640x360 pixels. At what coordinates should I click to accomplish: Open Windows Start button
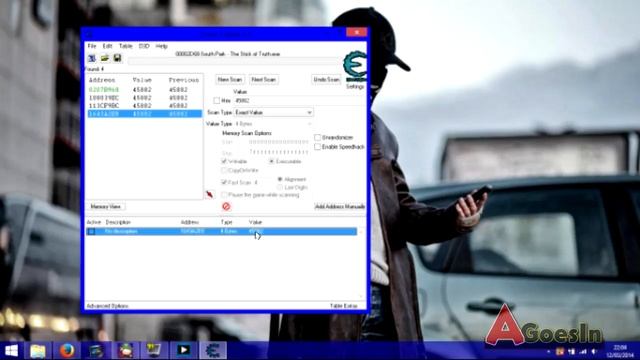11,351
